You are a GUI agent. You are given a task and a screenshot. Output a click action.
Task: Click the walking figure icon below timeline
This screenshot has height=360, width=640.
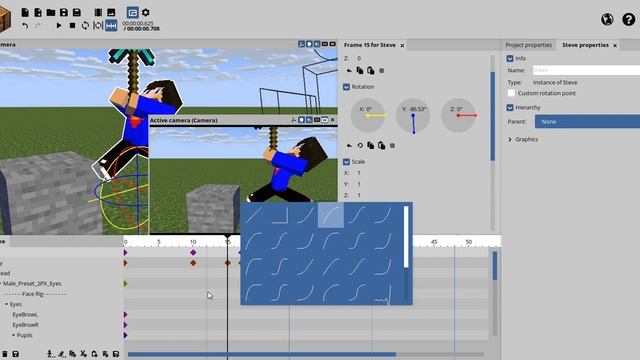50,354
